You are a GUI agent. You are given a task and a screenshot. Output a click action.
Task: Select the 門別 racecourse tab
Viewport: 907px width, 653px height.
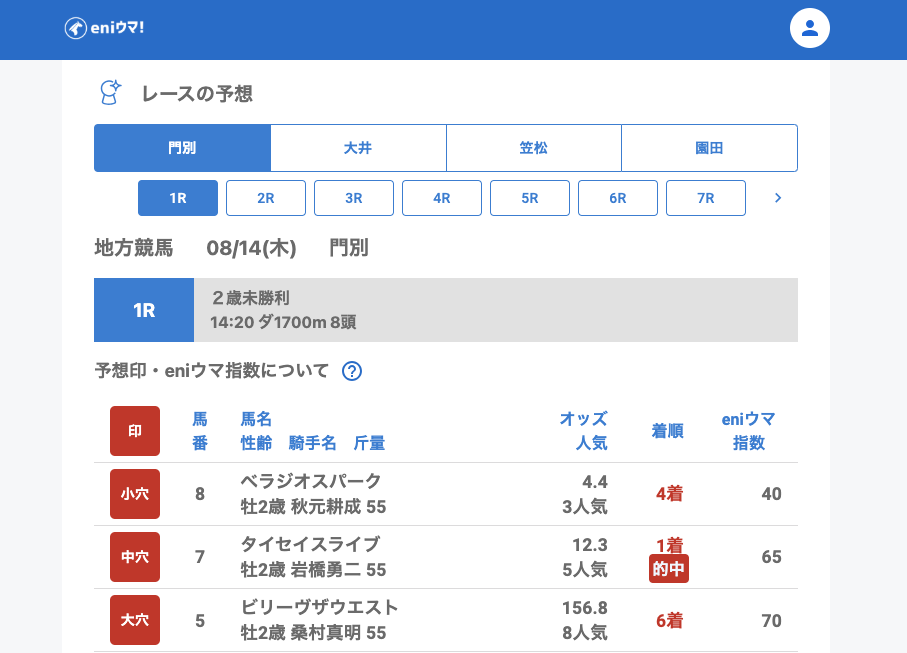coord(182,148)
